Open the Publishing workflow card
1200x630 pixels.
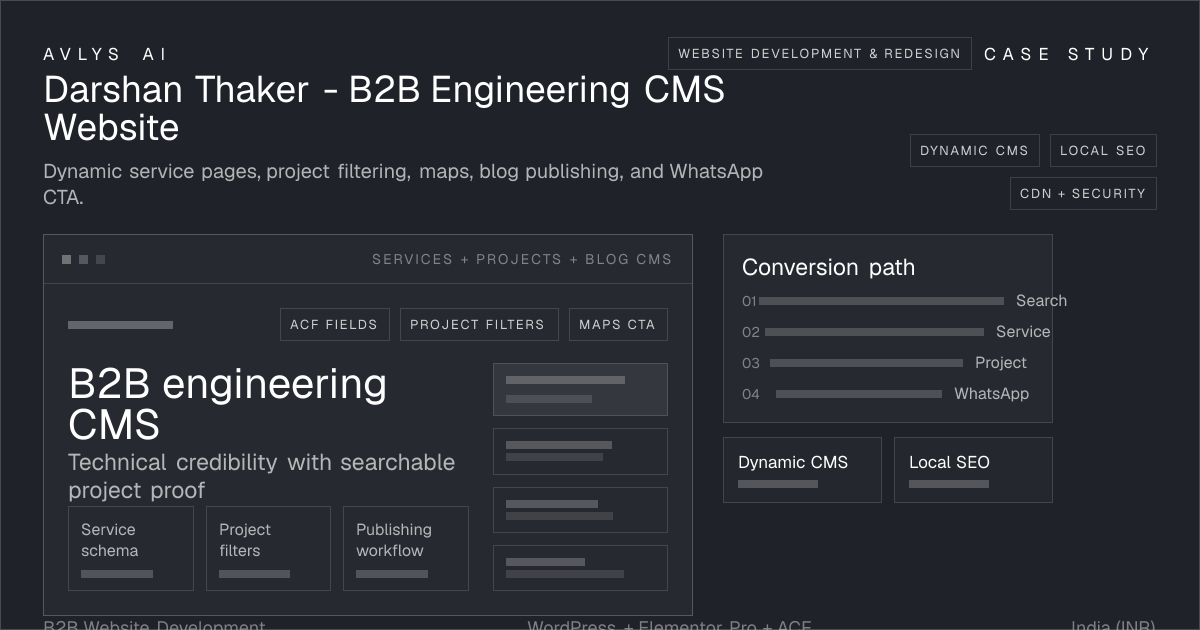406,548
